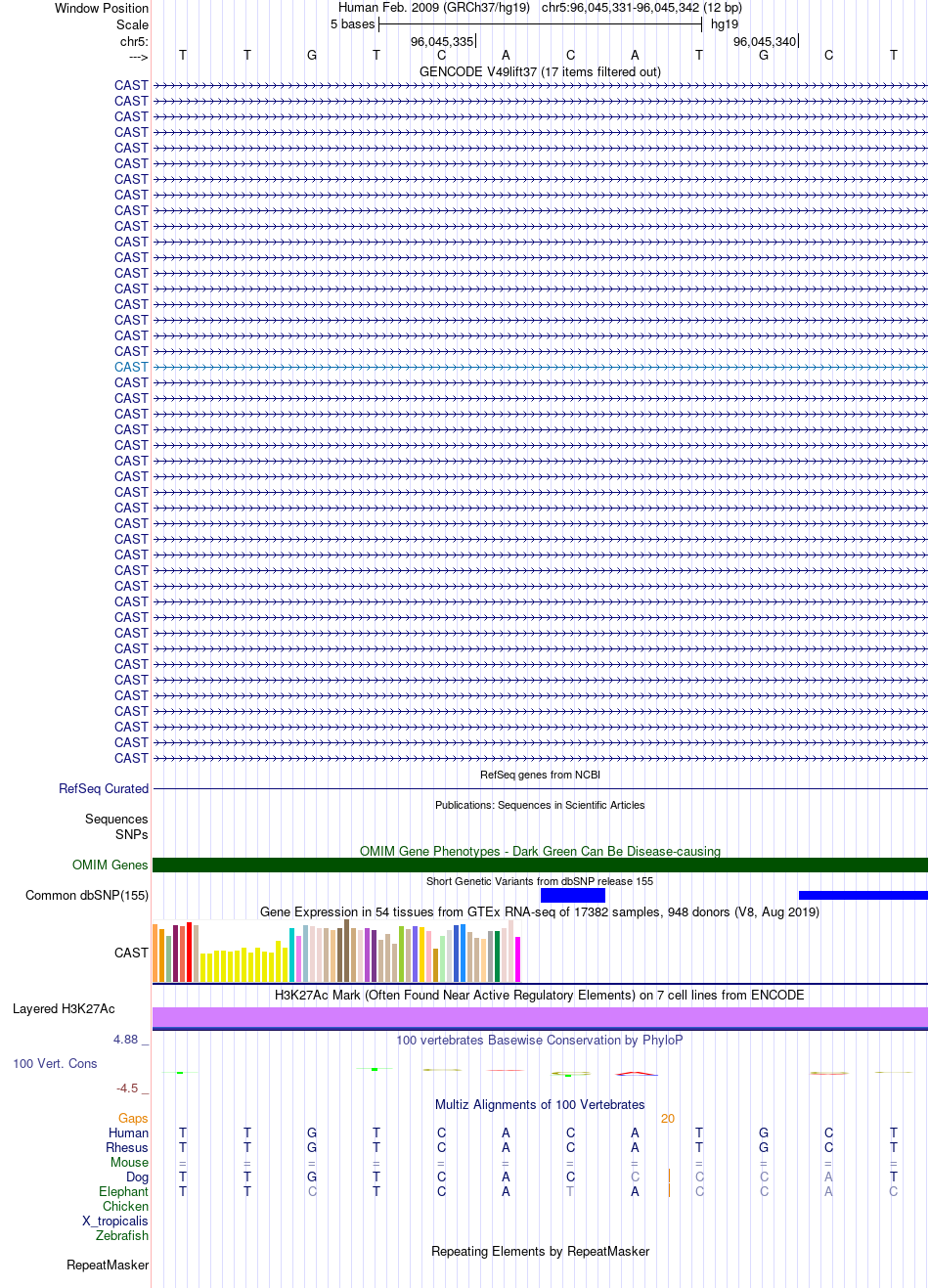Click the dark green OMIM gene bar

point(540,865)
